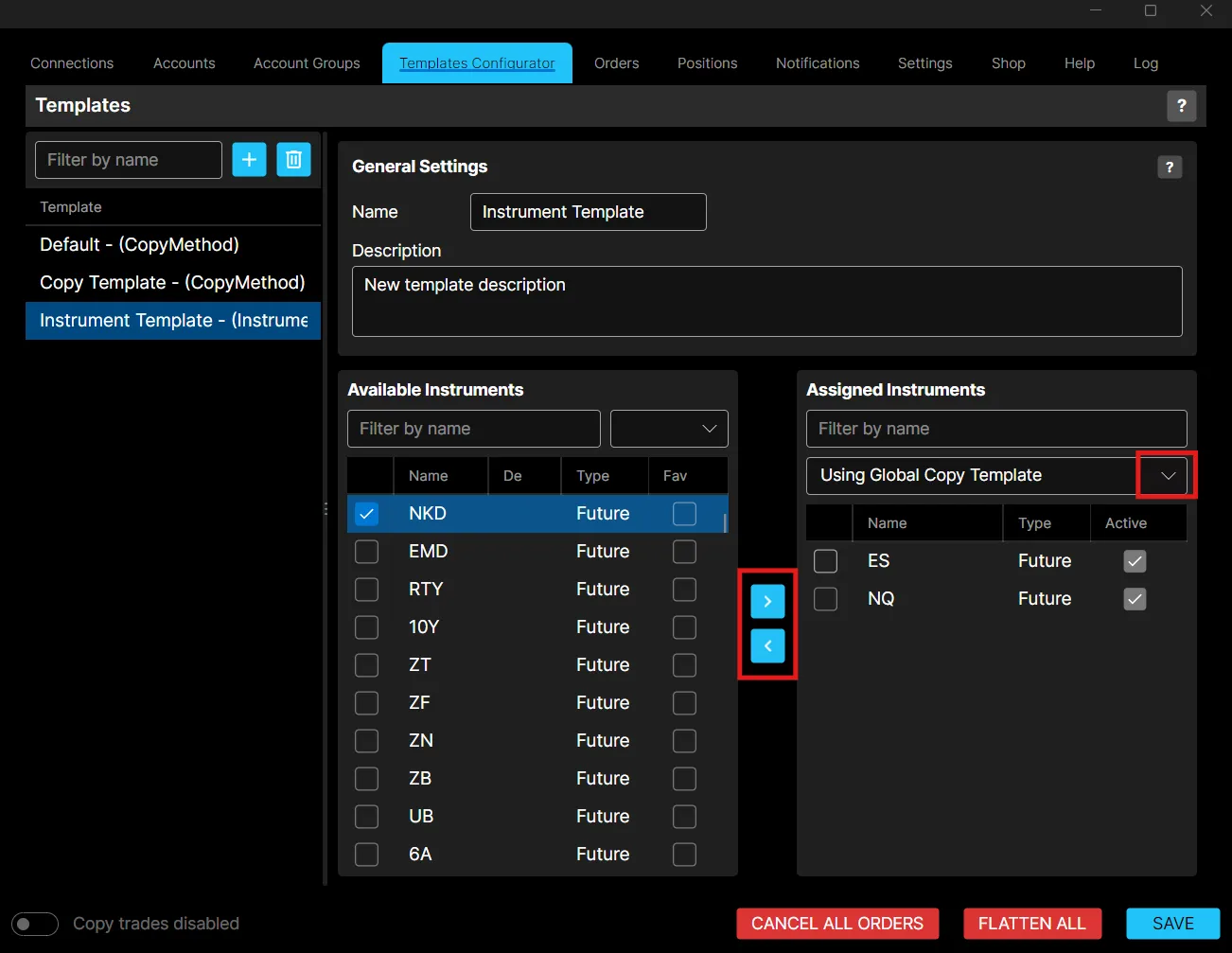Screen dimensions: 1232x953
Task: Open Templates help question mark
Action: [x=1181, y=106]
